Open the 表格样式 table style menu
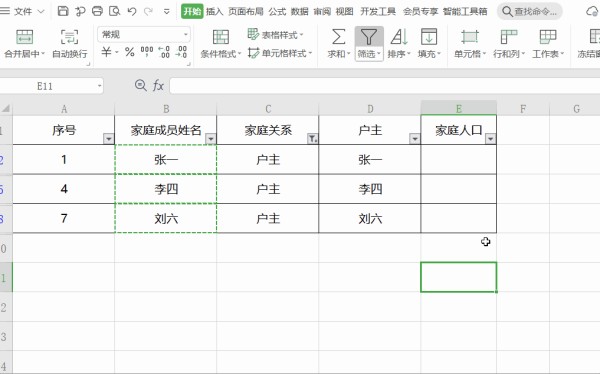The width and height of the screenshot is (600, 374). point(275,35)
